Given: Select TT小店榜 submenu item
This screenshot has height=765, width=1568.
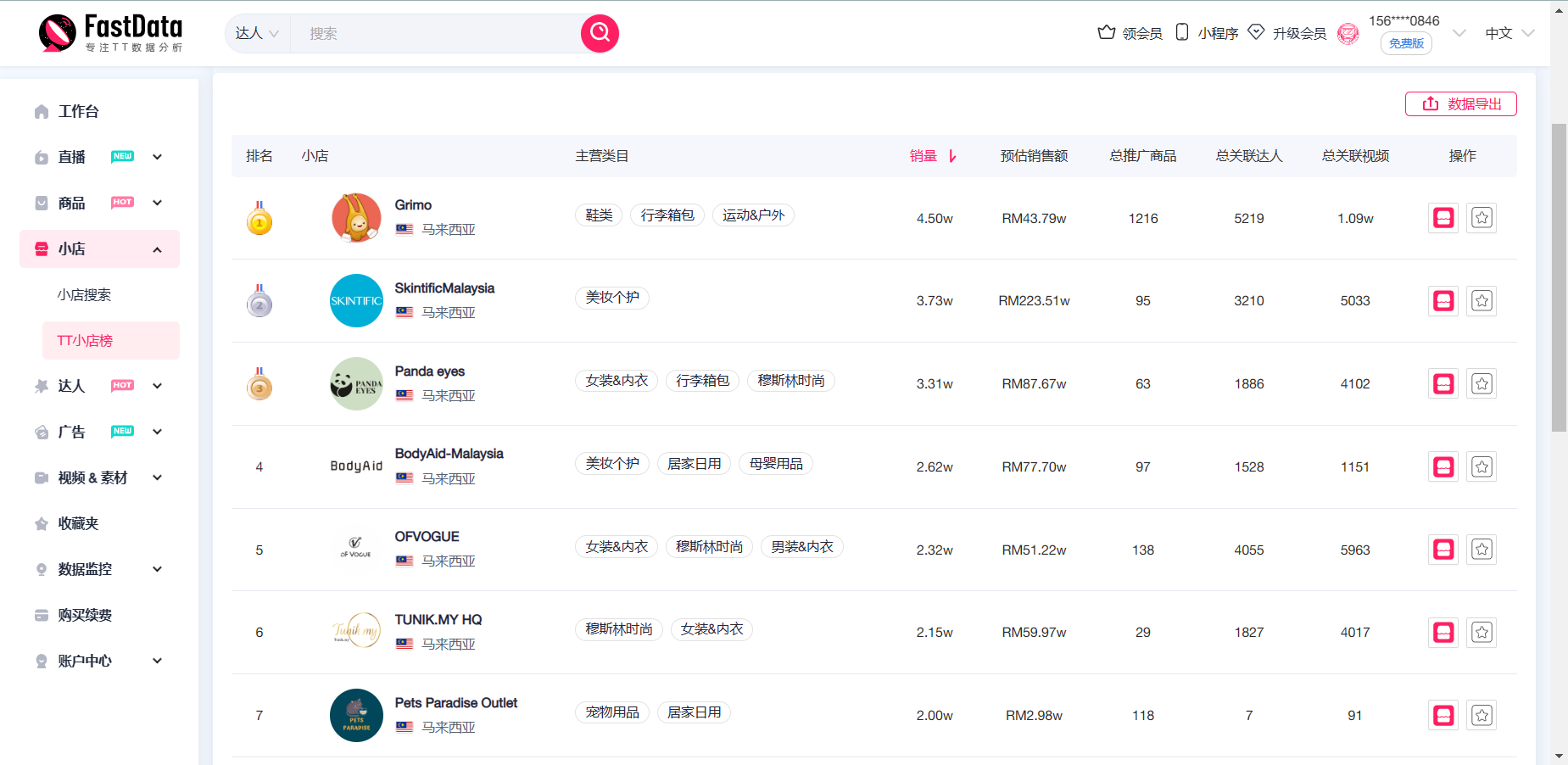Looking at the screenshot, I should 111,340.
